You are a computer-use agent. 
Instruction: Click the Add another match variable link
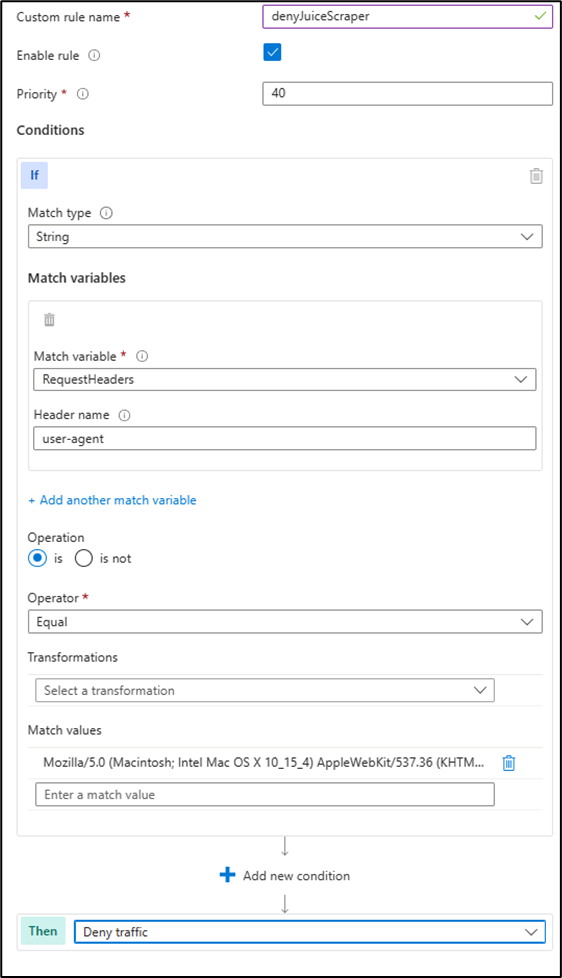tap(112, 500)
